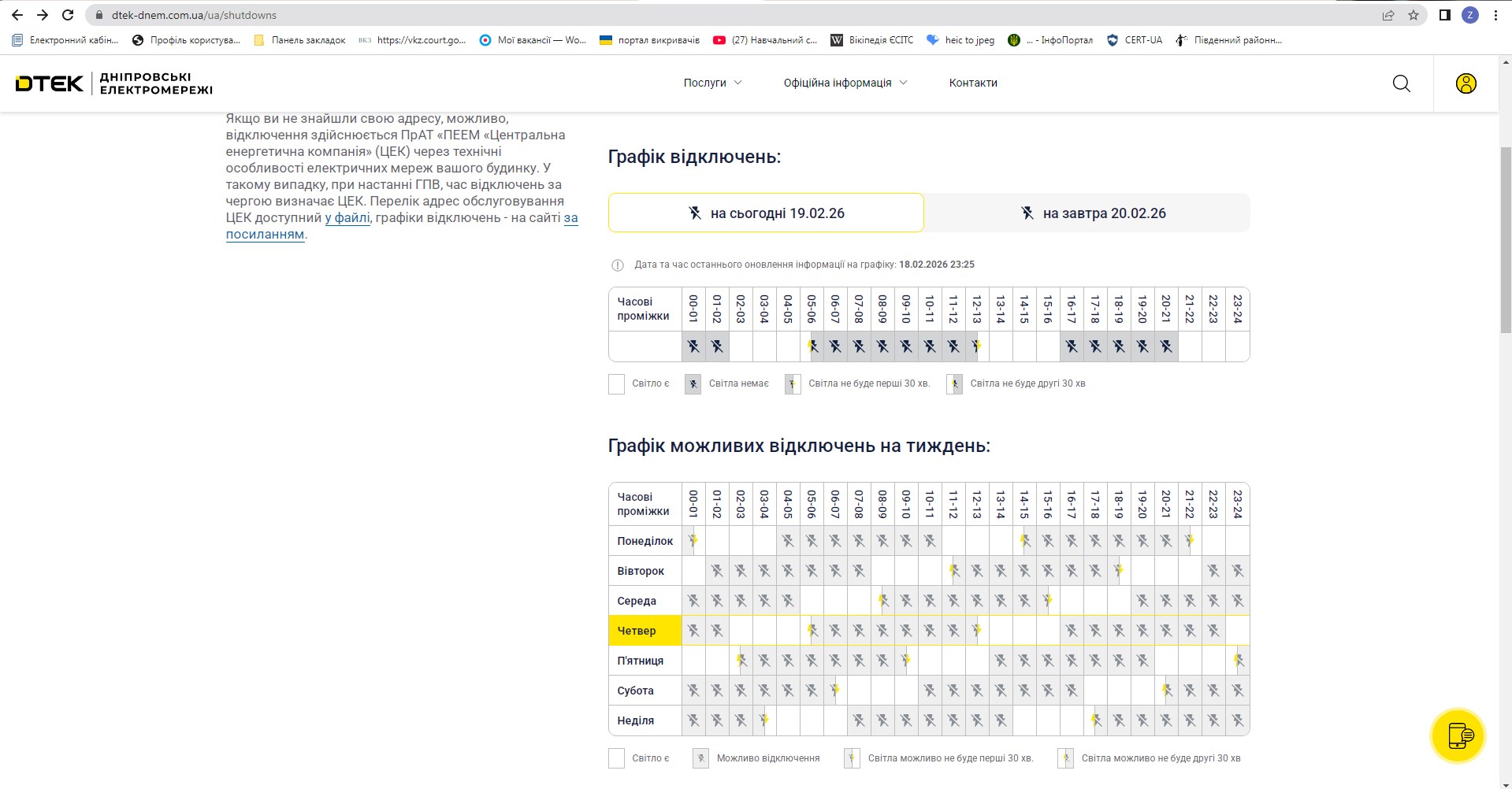The height and width of the screenshot is (789, 1512).
Task: Open the site search magnifier icon
Action: point(1401,83)
